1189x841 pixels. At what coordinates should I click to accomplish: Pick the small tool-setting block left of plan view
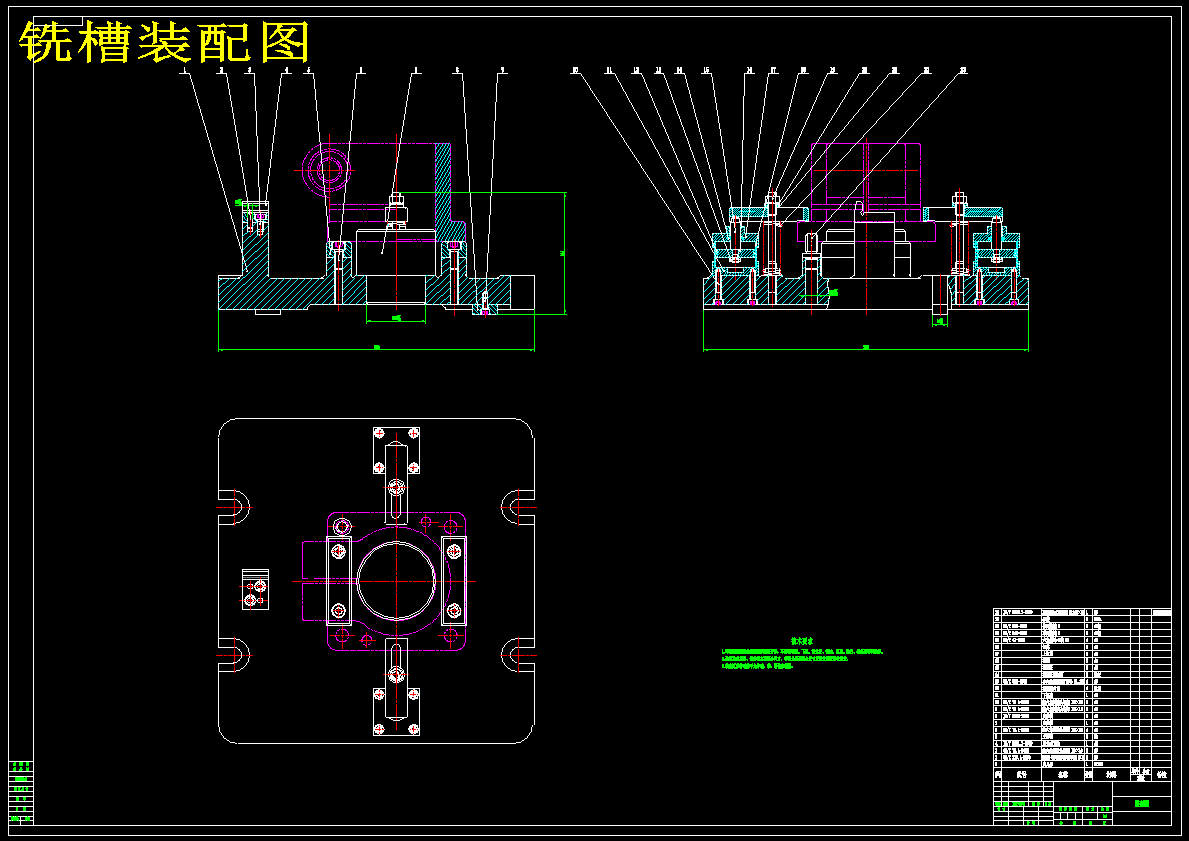point(255,589)
